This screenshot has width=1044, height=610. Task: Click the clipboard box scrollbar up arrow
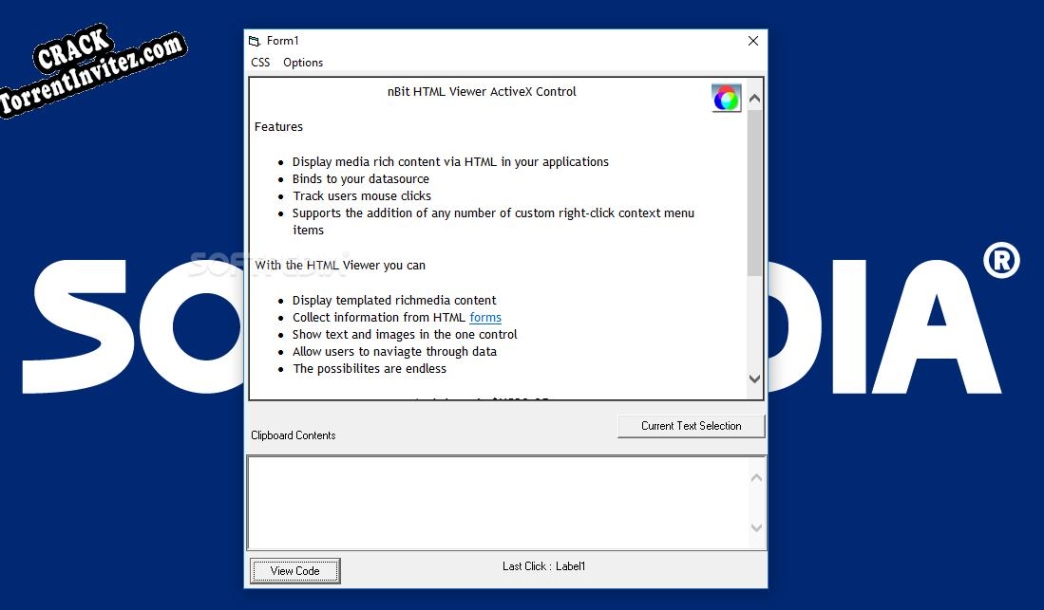[756, 476]
